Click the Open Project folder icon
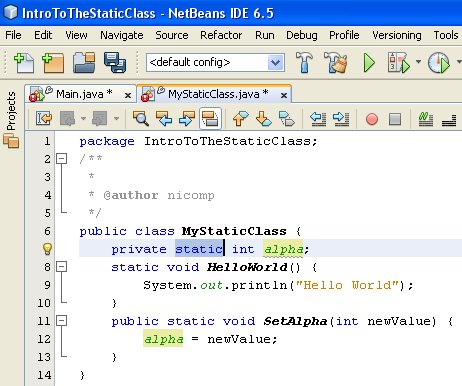This screenshot has width=462, height=386. click(x=84, y=62)
